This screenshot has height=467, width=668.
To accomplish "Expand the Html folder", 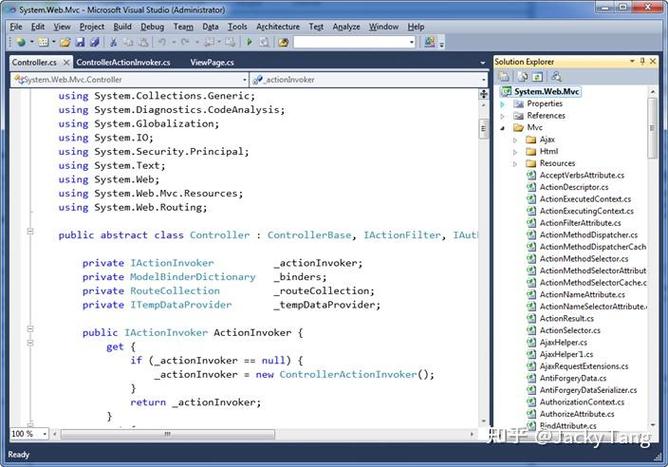I will pyautogui.click(x=515, y=152).
